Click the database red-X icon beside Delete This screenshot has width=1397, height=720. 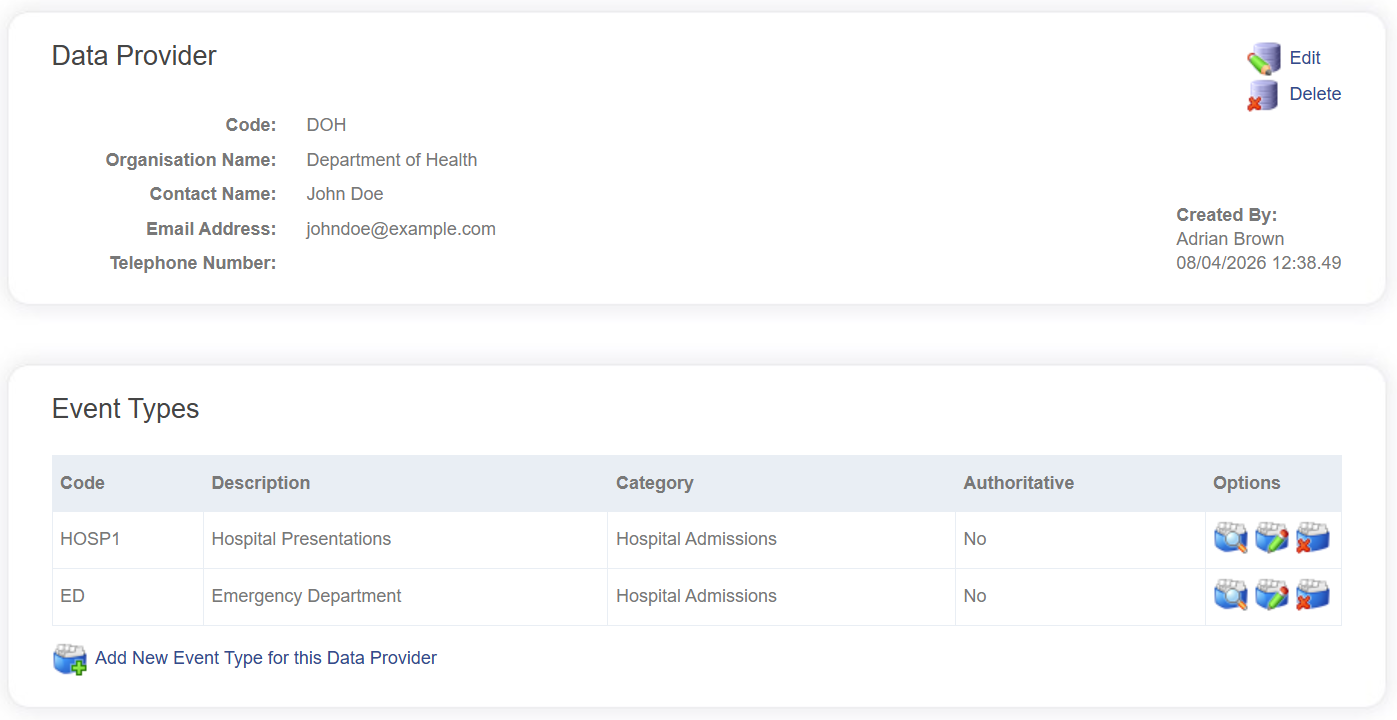pos(1262,95)
